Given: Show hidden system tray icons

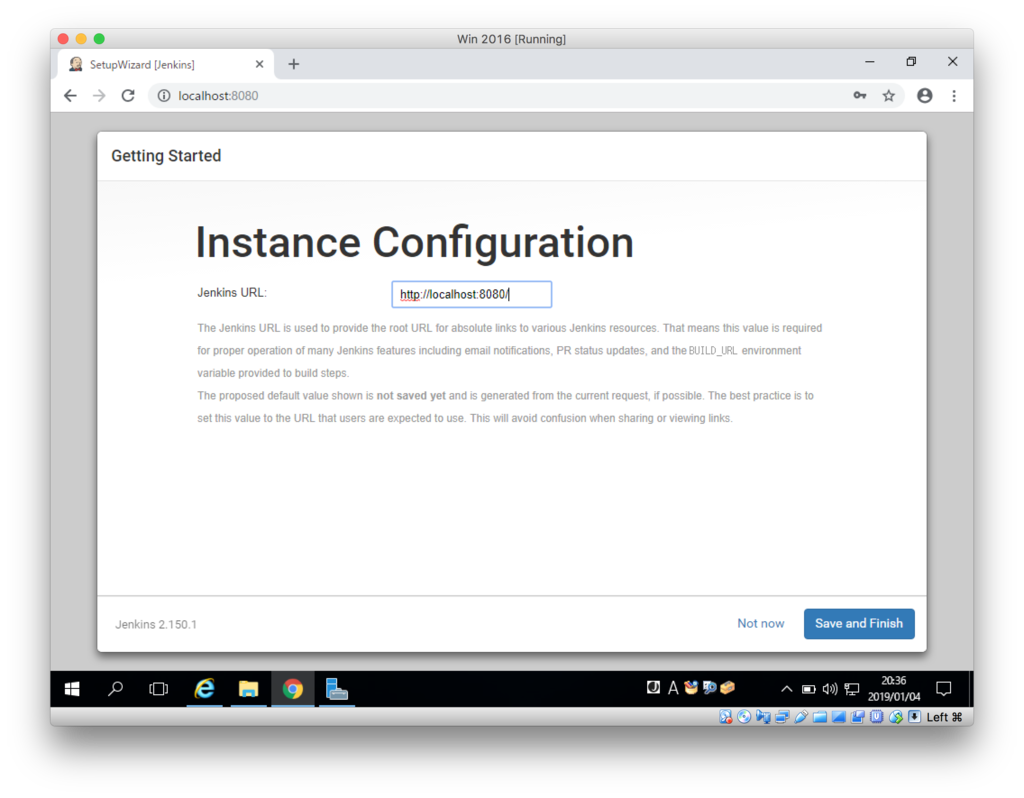Looking at the screenshot, I should (786, 689).
